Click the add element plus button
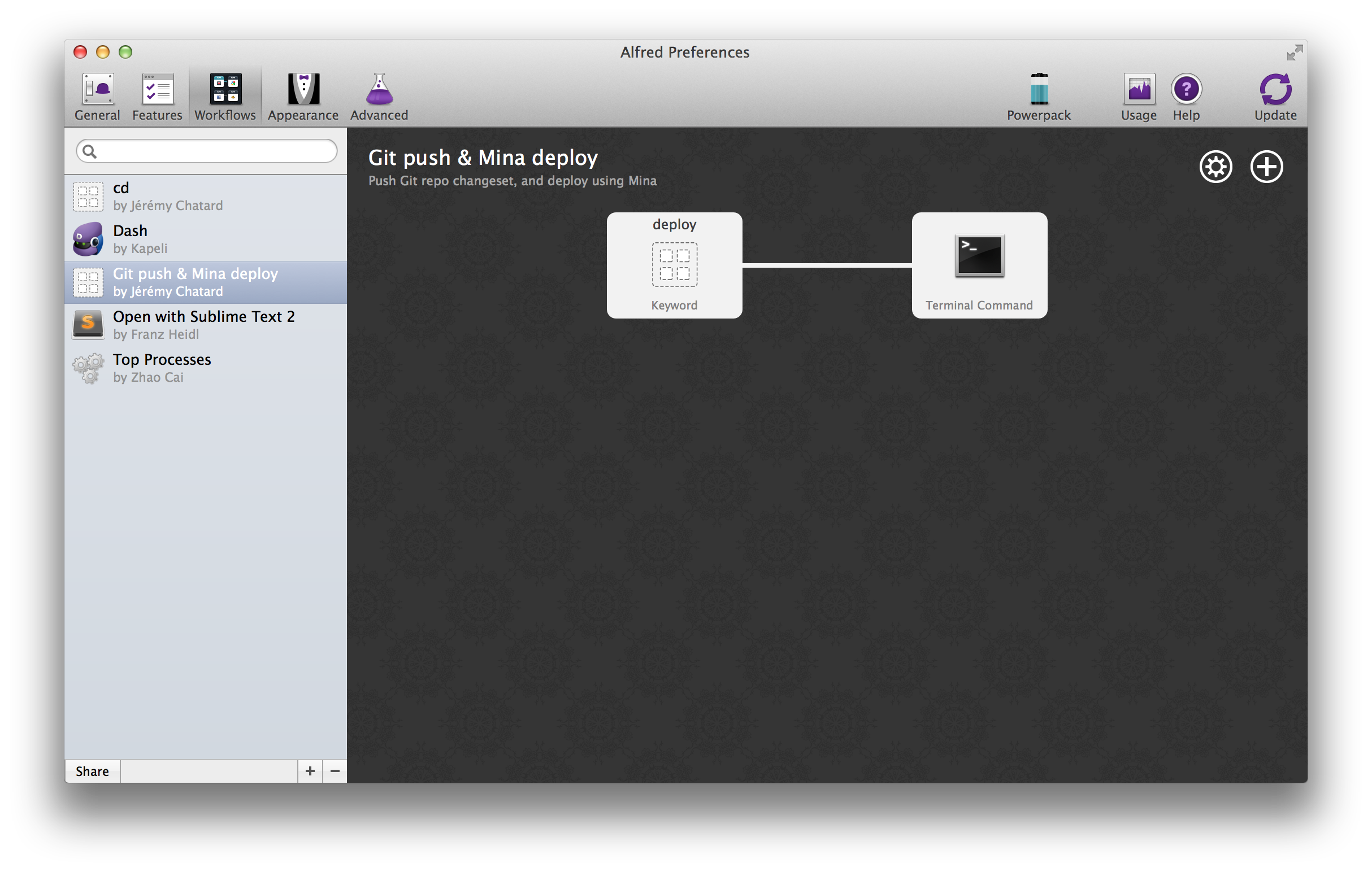This screenshot has height=872, width=1372. coord(1264,167)
